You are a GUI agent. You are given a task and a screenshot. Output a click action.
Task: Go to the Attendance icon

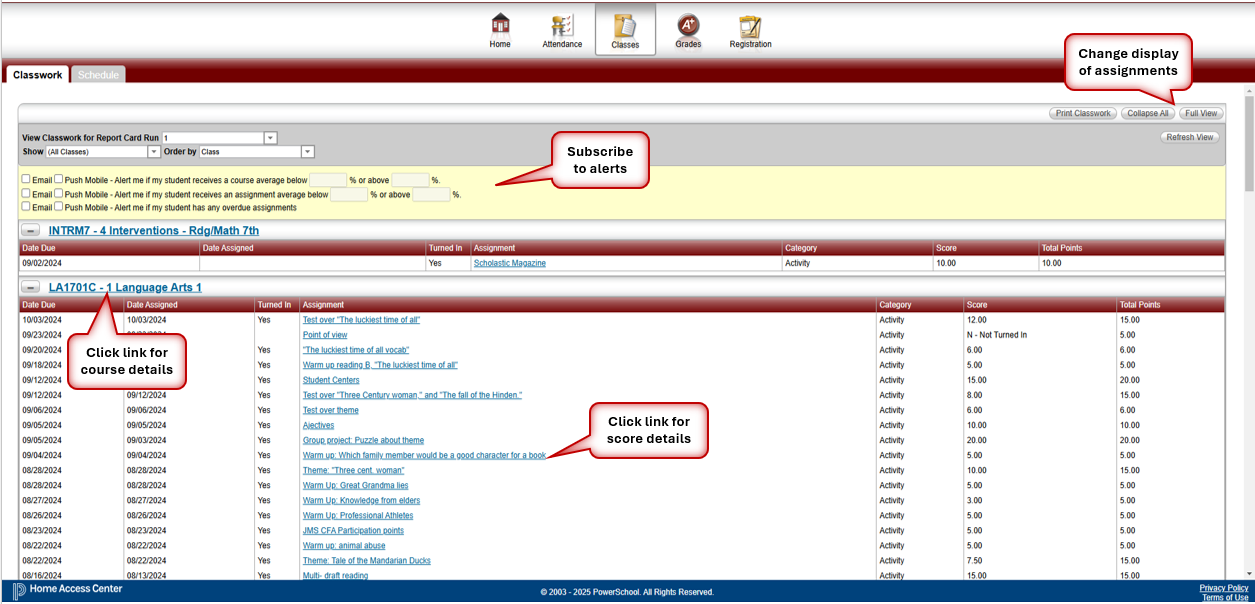click(562, 30)
